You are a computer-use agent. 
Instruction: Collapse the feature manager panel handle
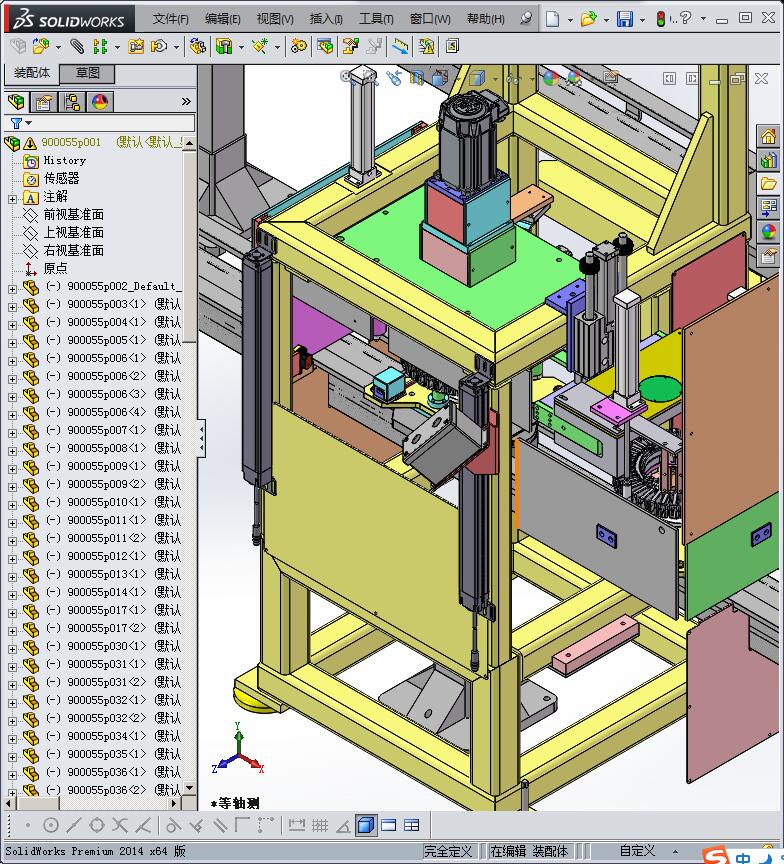pos(202,439)
